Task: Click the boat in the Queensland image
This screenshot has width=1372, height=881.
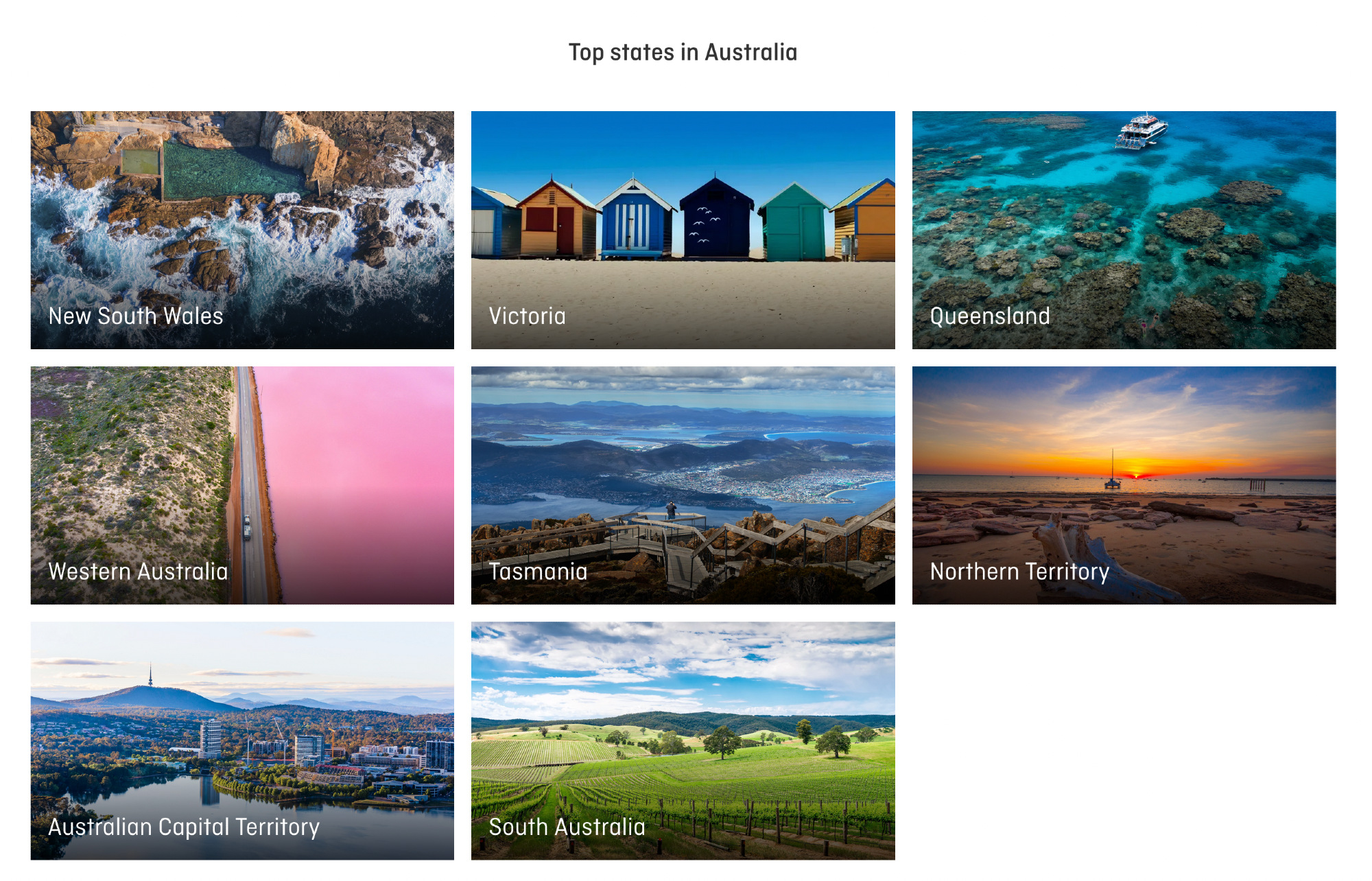Action: click(x=1140, y=131)
